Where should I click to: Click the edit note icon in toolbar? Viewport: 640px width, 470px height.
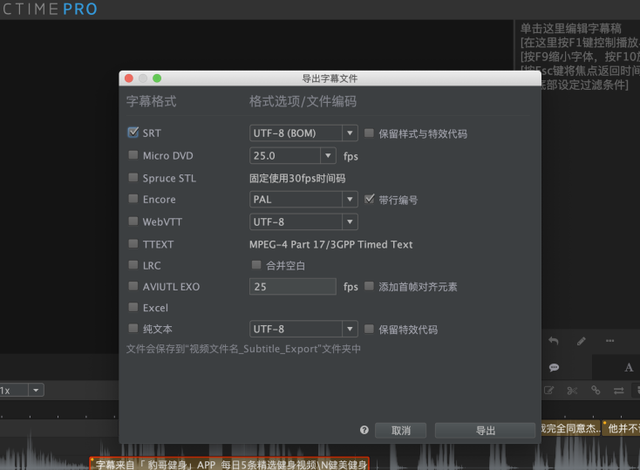549,390
